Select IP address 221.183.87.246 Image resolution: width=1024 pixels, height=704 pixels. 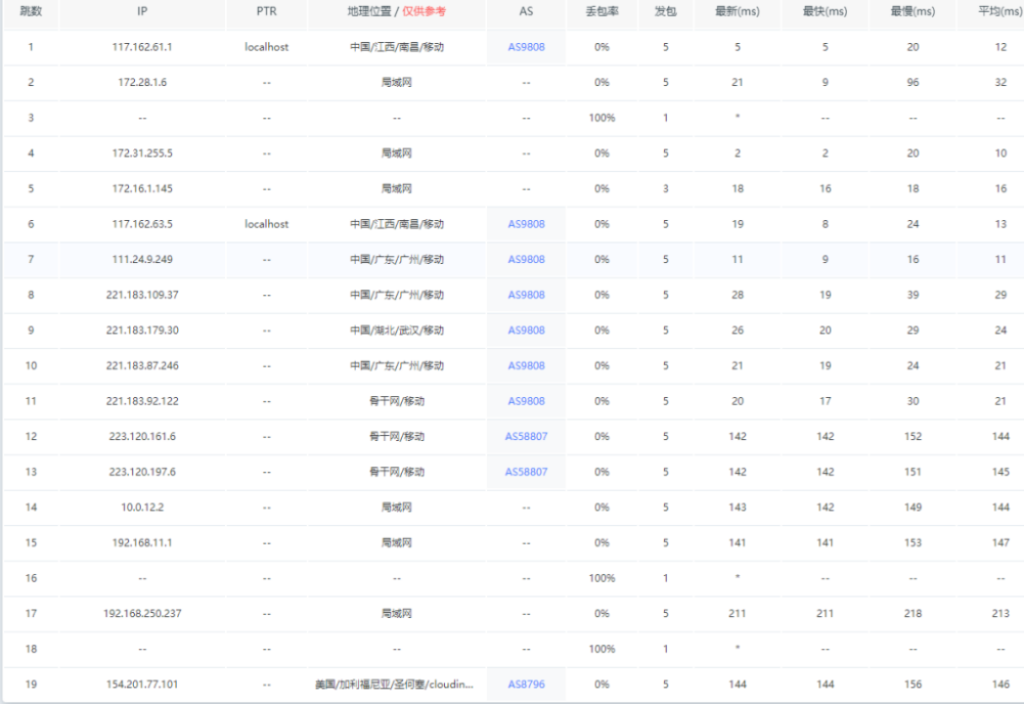pyautogui.click(x=142, y=366)
